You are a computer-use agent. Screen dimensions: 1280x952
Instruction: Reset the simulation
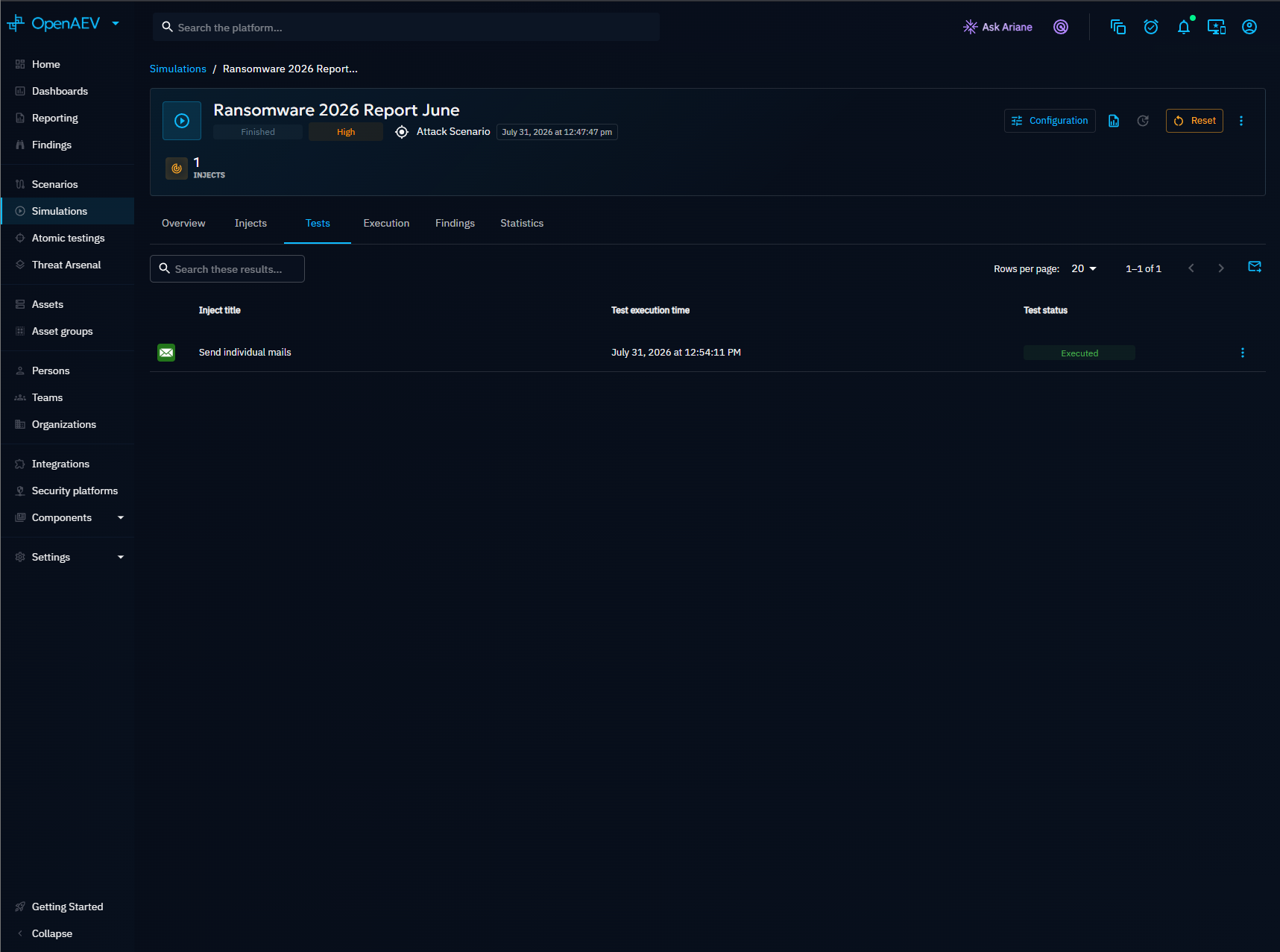point(1194,121)
